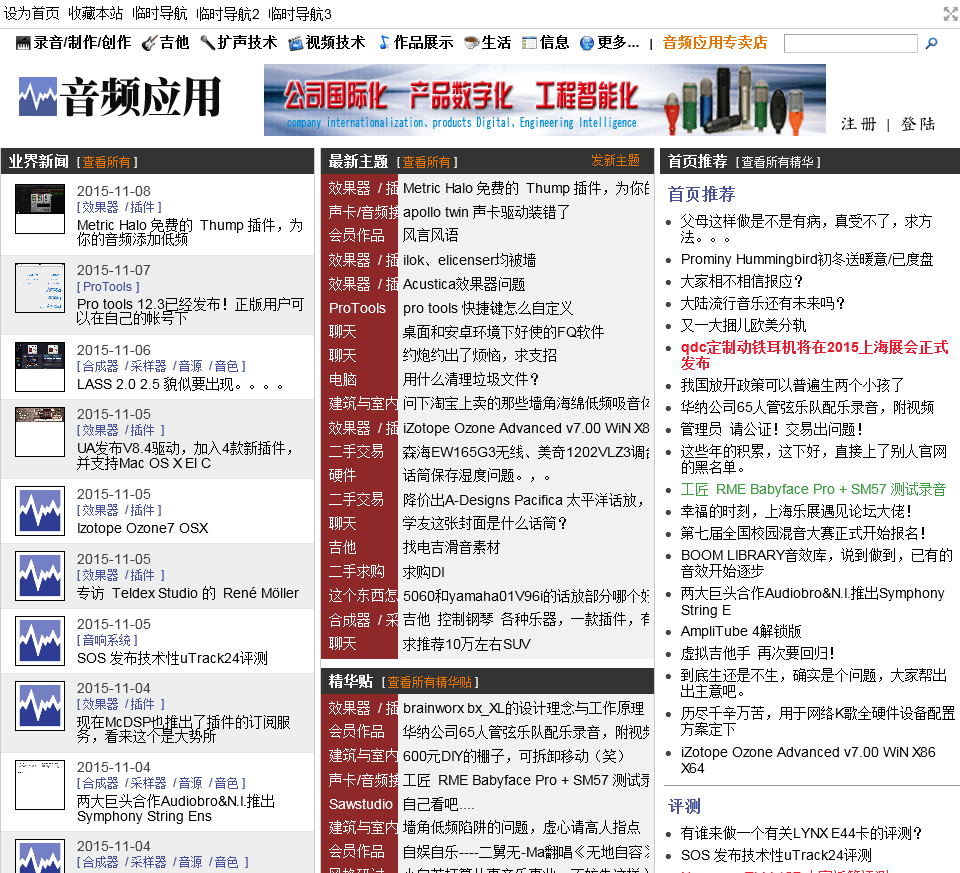
Task: Click the music note icon beside 作品展示
Action: pyautogui.click(x=384, y=42)
